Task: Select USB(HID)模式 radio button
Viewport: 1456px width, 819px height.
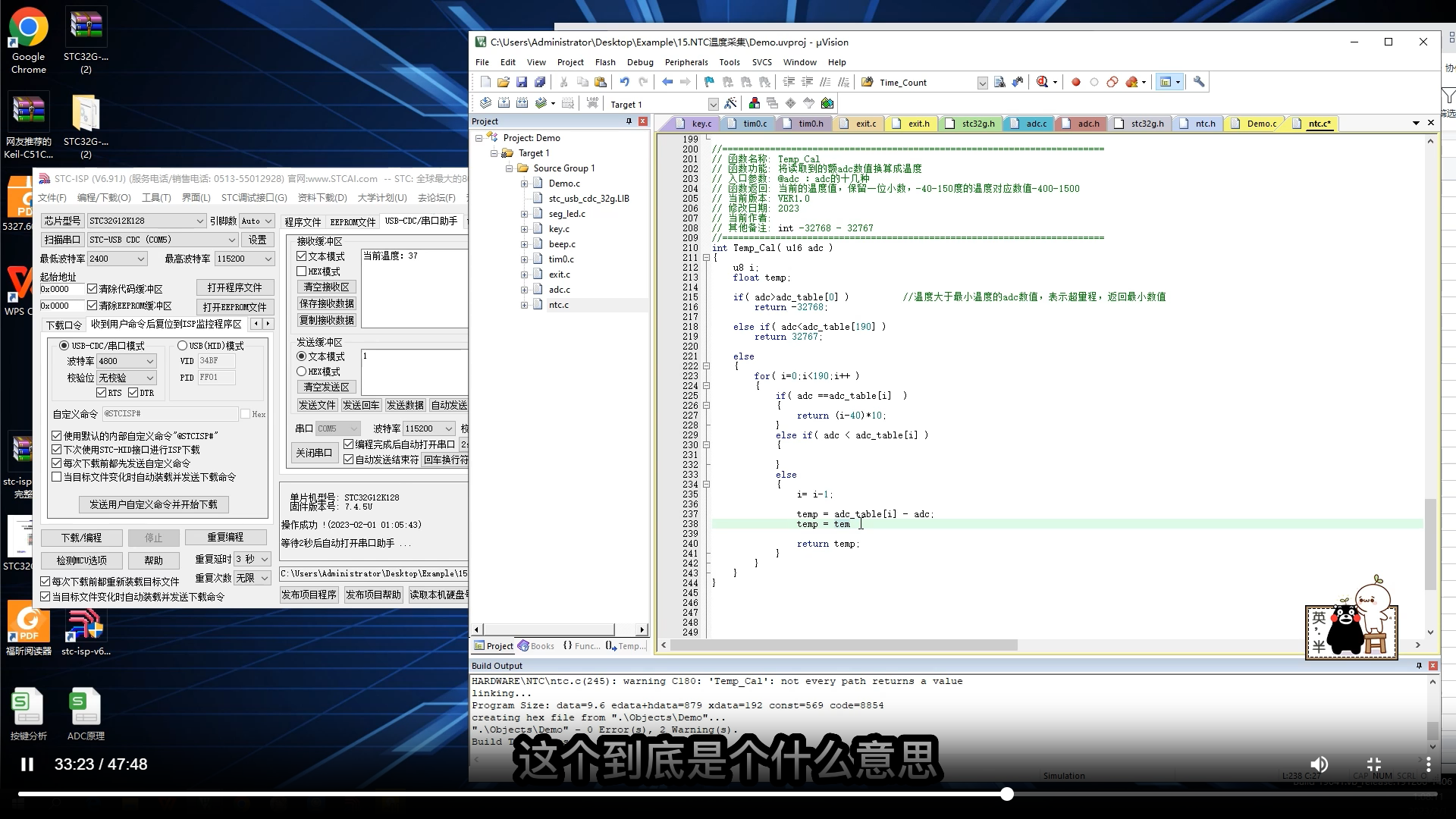Action: [182, 346]
